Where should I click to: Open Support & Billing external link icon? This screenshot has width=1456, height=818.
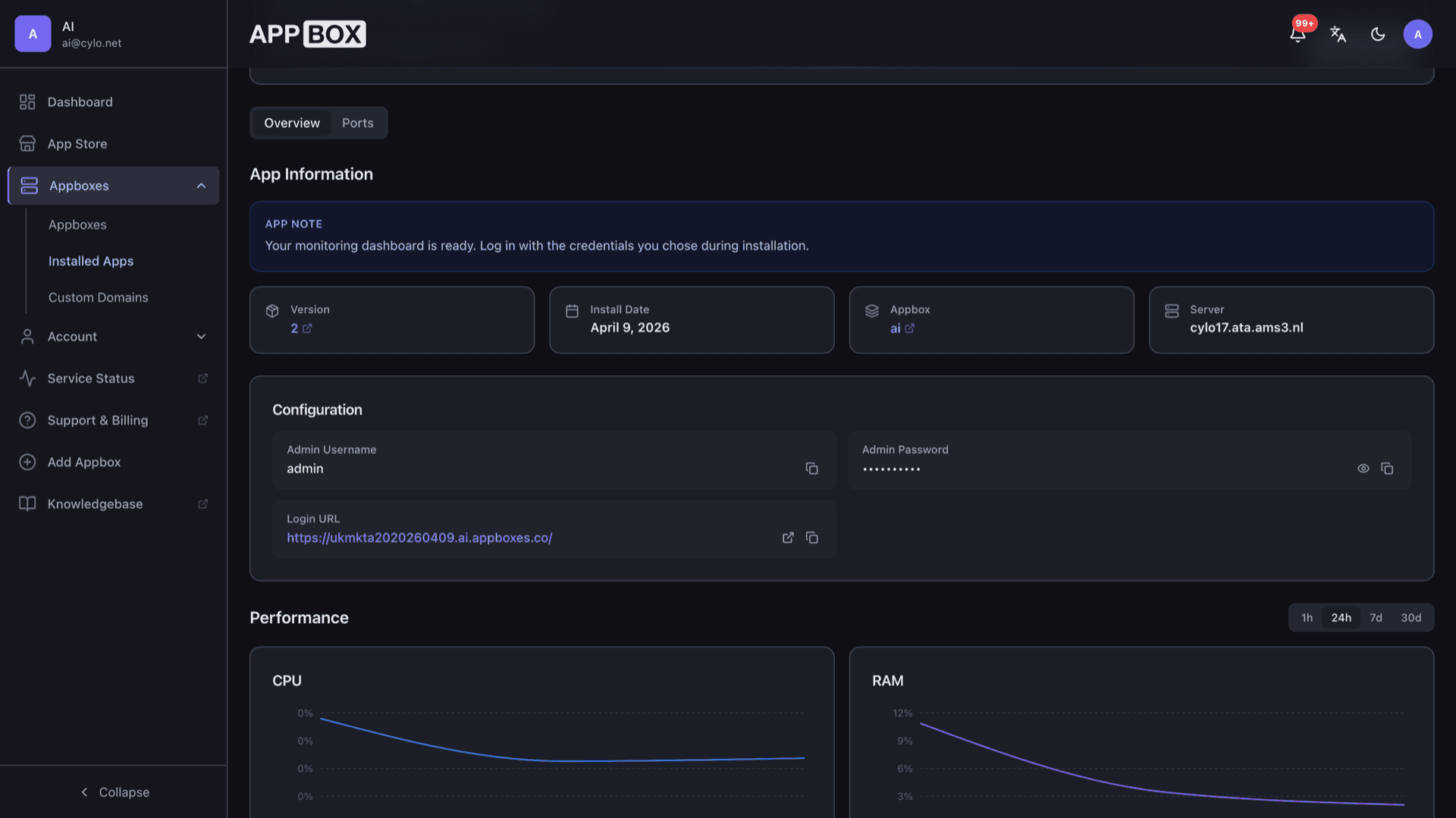(x=202, y=420)
